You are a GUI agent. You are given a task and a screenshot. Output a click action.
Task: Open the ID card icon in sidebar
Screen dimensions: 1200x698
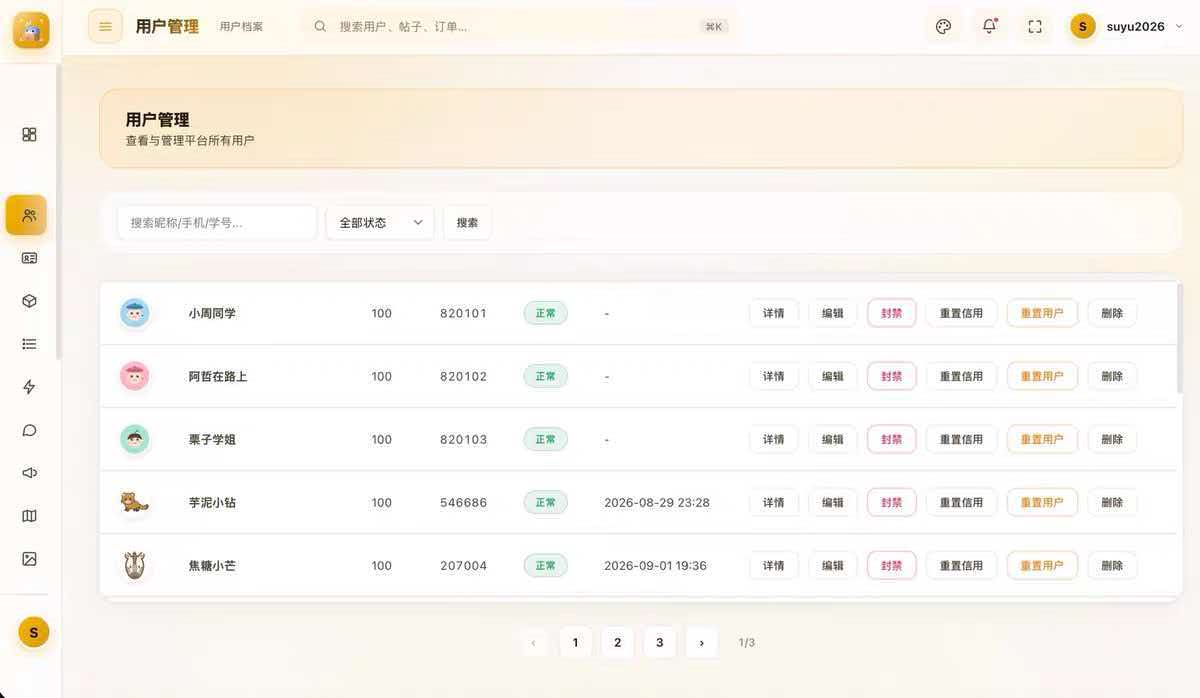pos(29,258)
